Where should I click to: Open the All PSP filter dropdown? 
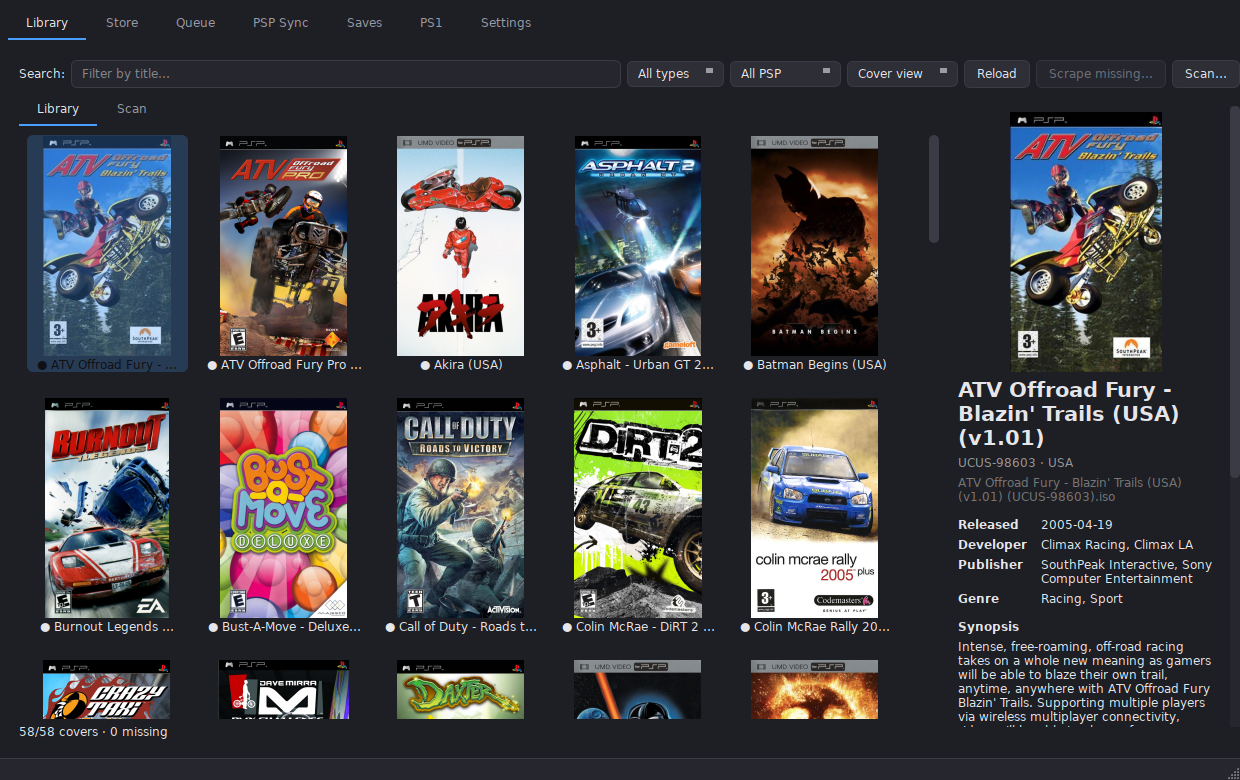[785, 73]
